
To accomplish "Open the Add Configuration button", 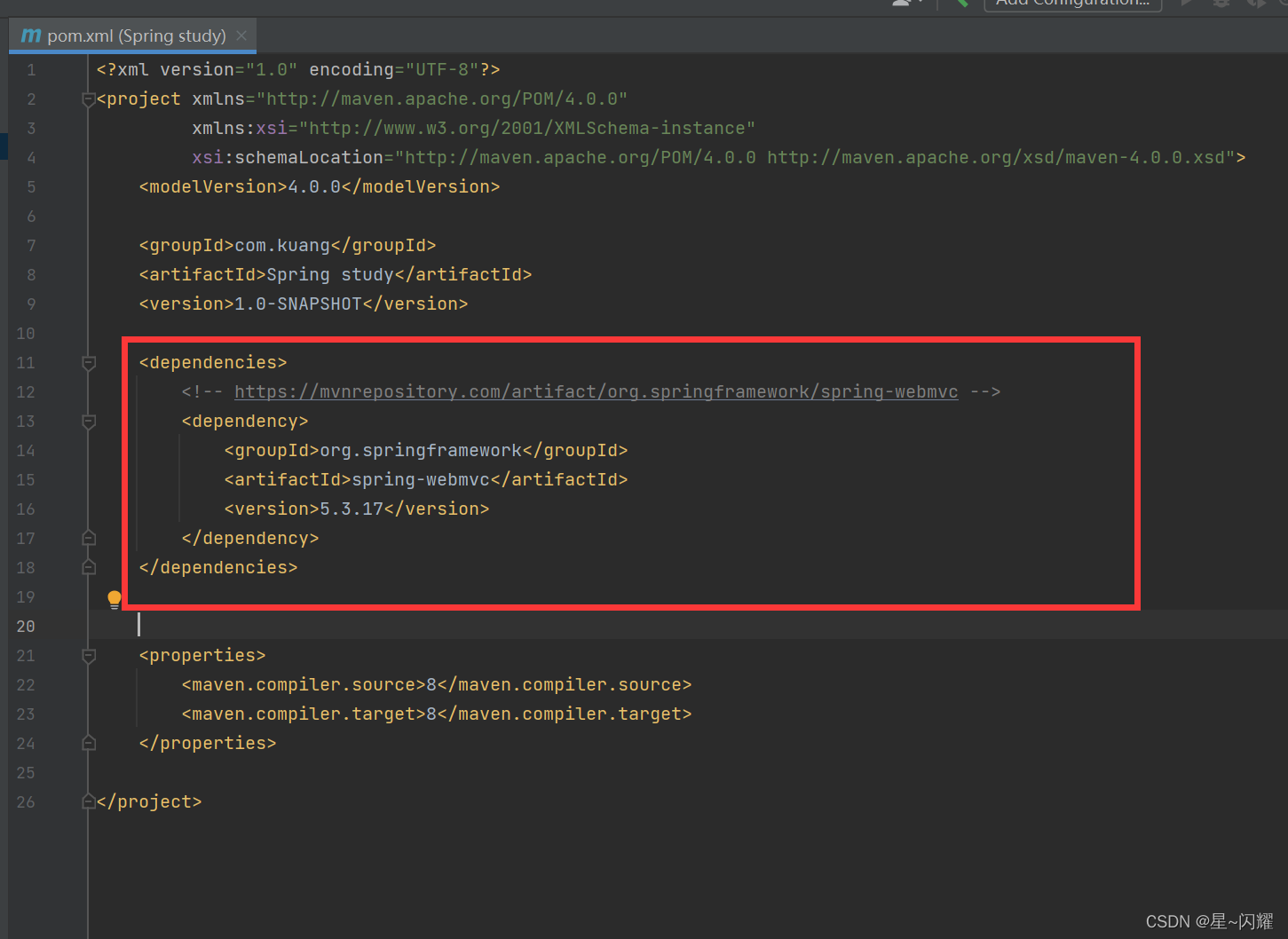I will pyautogui.click(x=1072, y=4).
